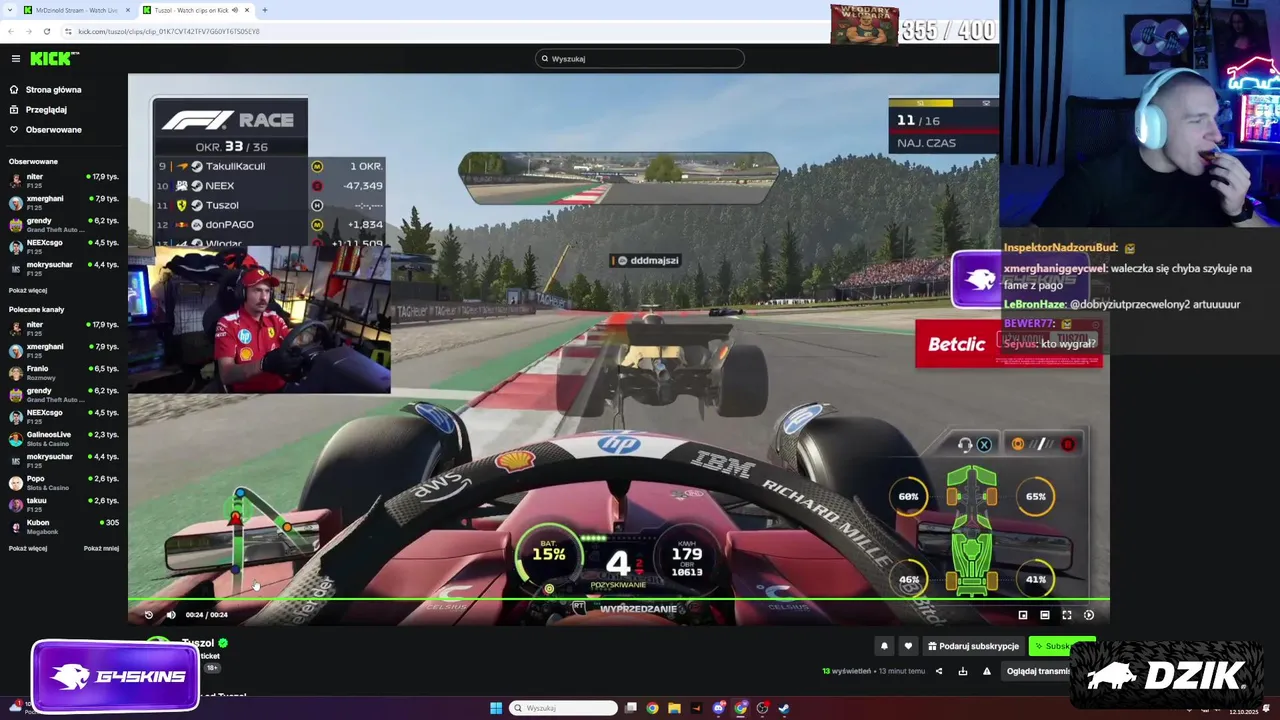
Task: Mute audio on the Tuszol tab
Action: click(234, 10)
